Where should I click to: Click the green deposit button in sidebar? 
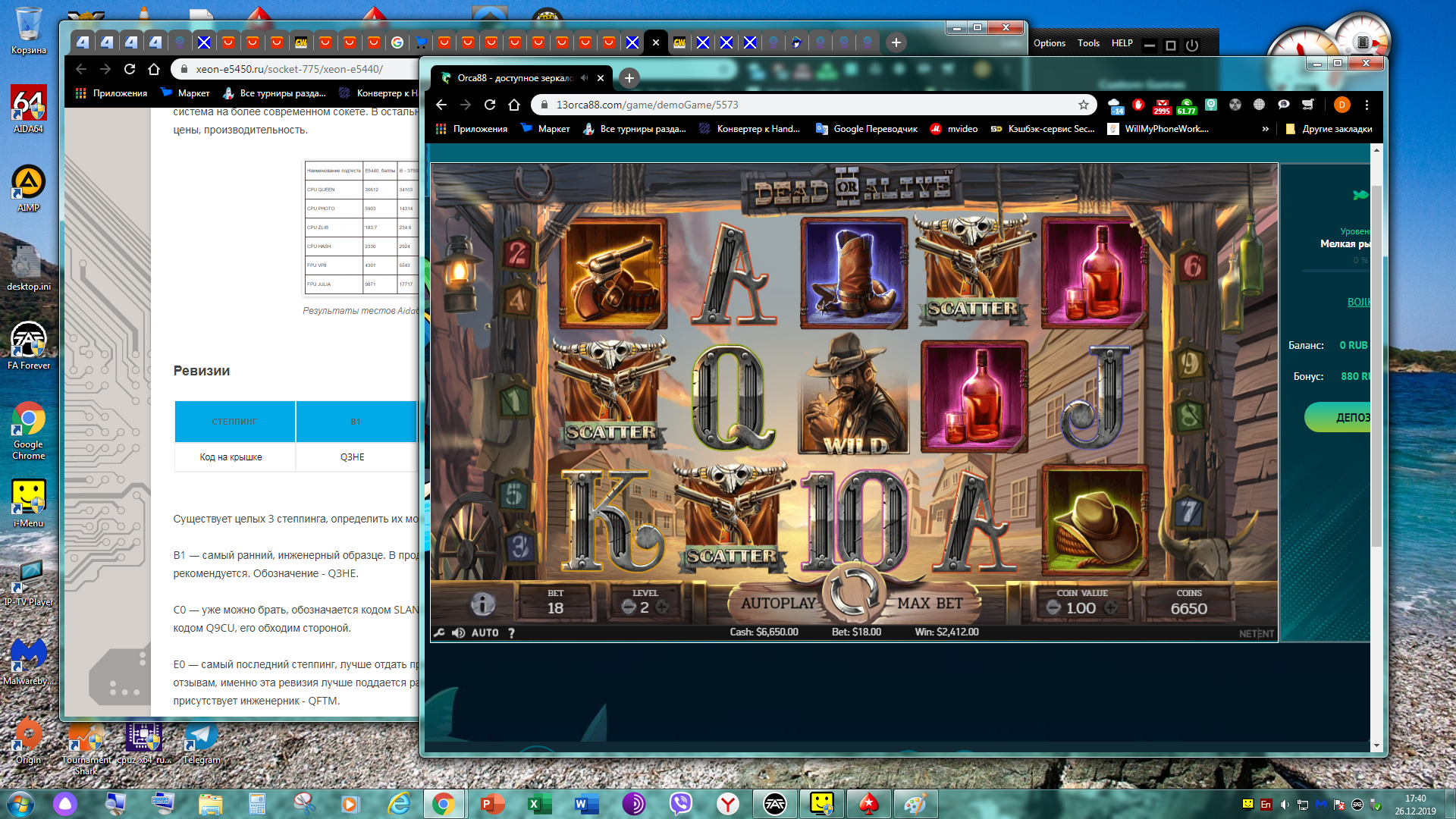coord(1338,417)
